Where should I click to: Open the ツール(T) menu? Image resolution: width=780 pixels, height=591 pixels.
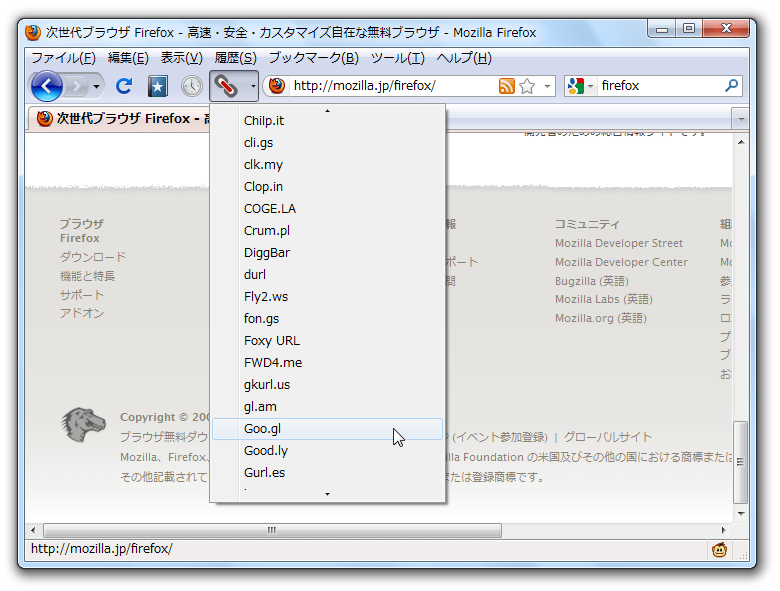point(397,58)
